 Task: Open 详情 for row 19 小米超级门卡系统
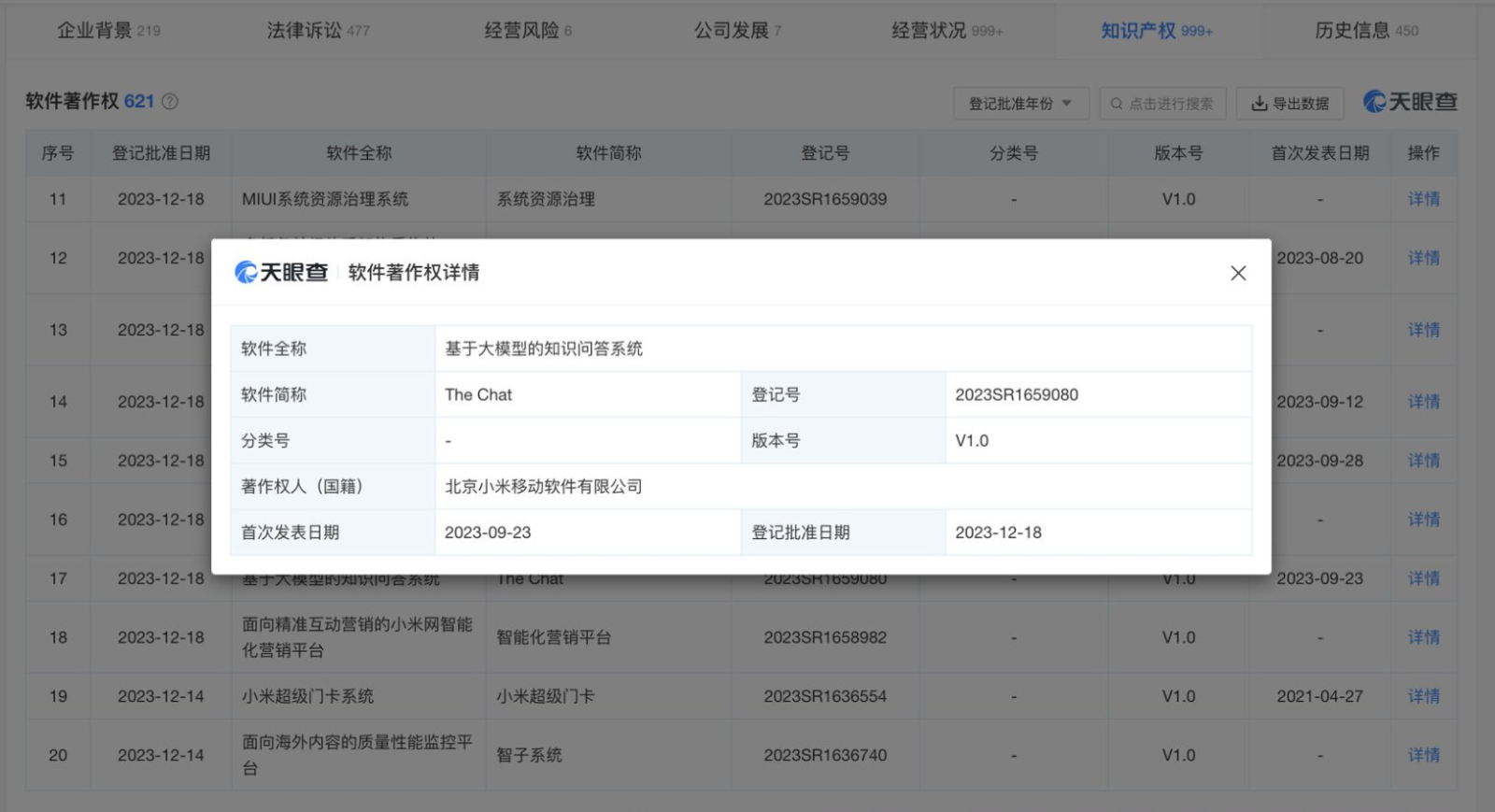(x=1424, y=696)
